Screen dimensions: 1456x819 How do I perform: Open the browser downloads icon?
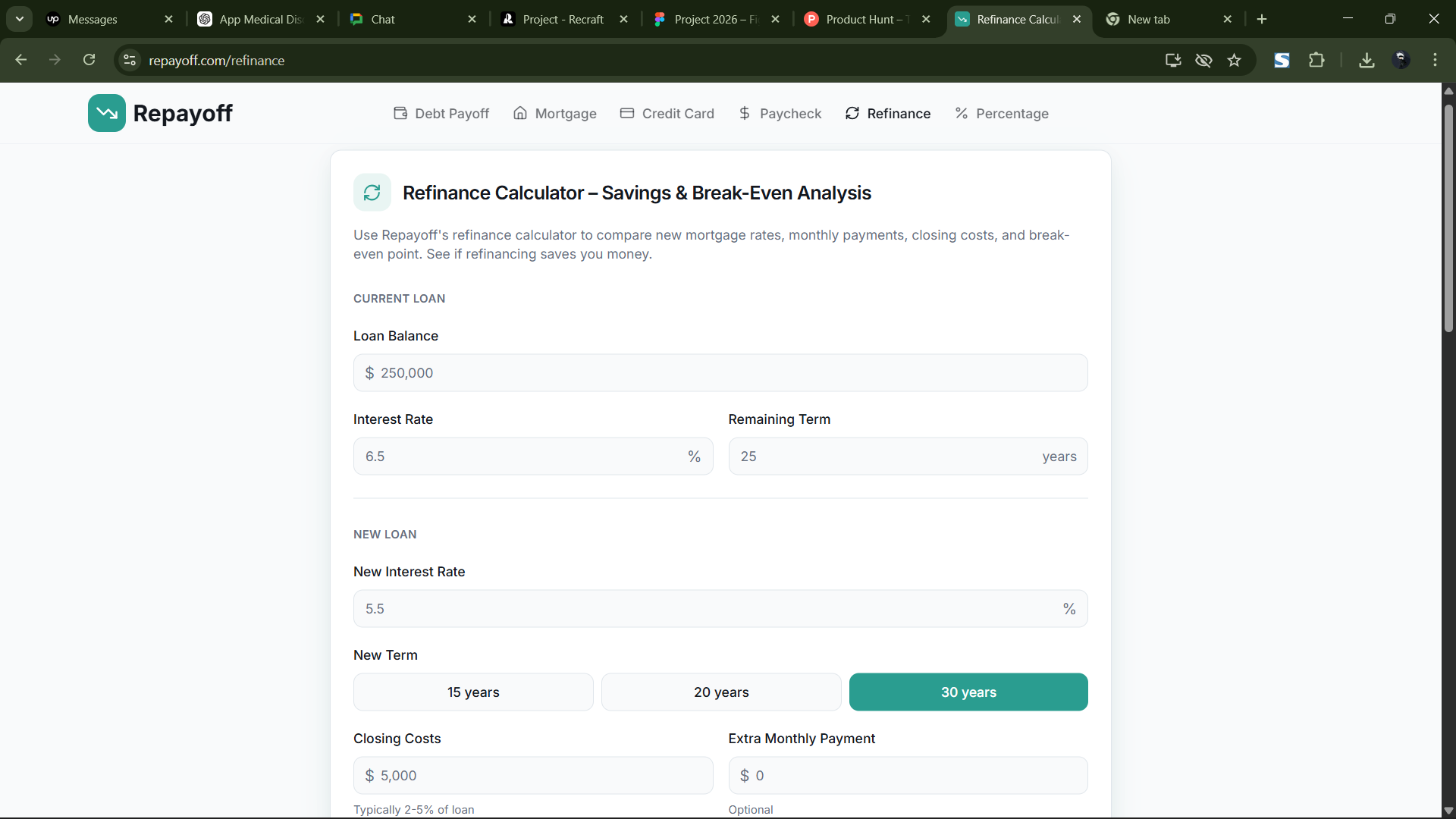point(1367,60)
